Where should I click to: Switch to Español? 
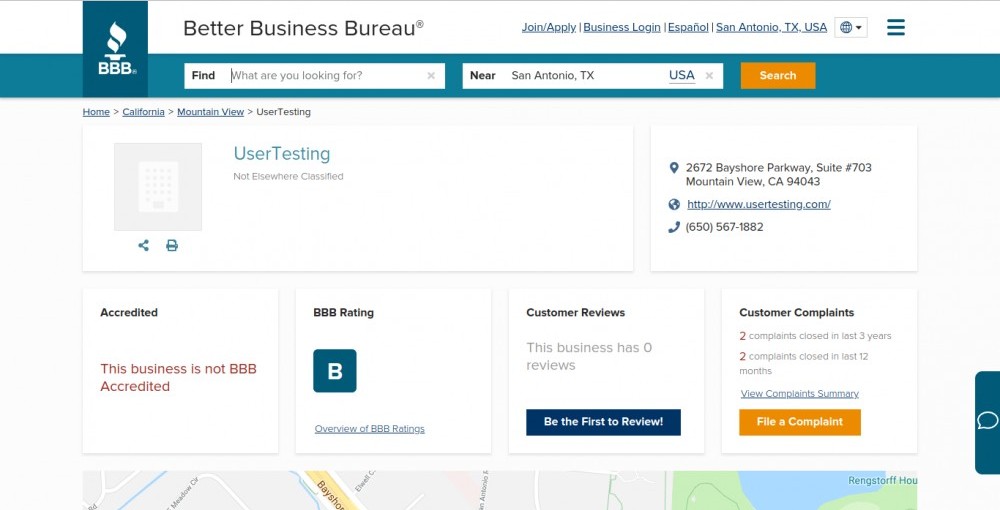(x=688, y=27)
